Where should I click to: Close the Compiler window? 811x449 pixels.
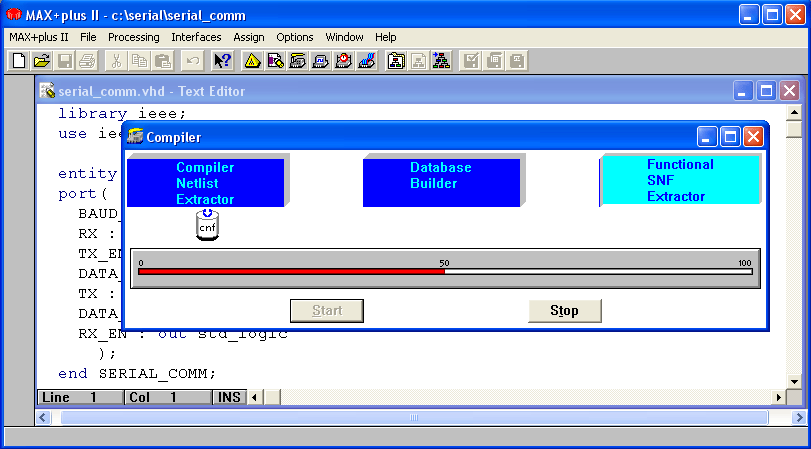tap(754, 137)
